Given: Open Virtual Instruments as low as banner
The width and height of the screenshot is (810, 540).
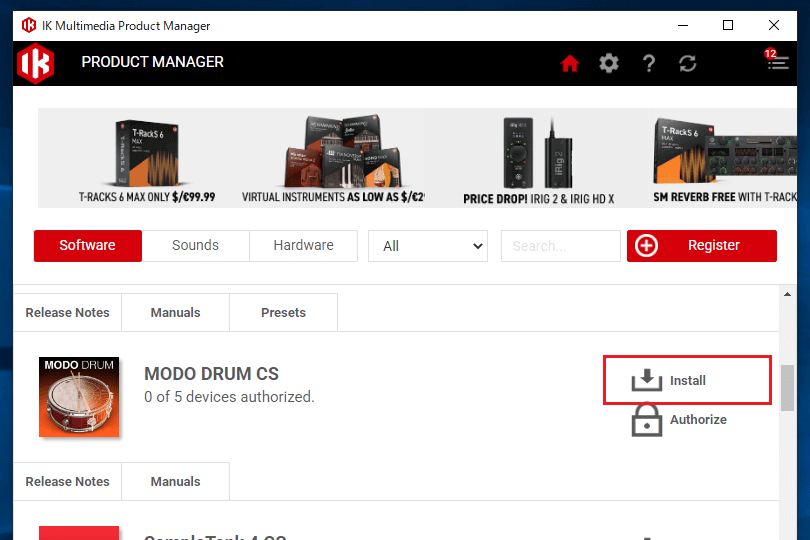Looking at the screenshot, I should [x=334, y=159].
